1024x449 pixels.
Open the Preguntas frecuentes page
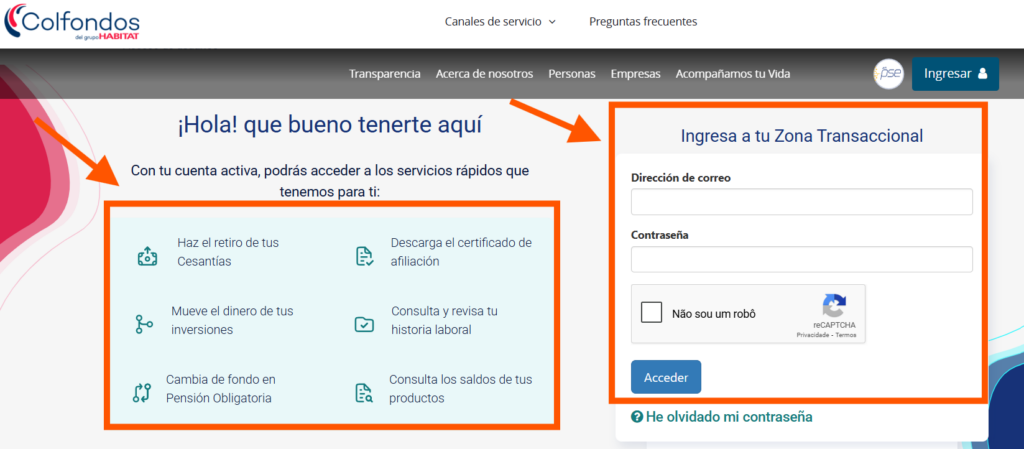point(643,22)
